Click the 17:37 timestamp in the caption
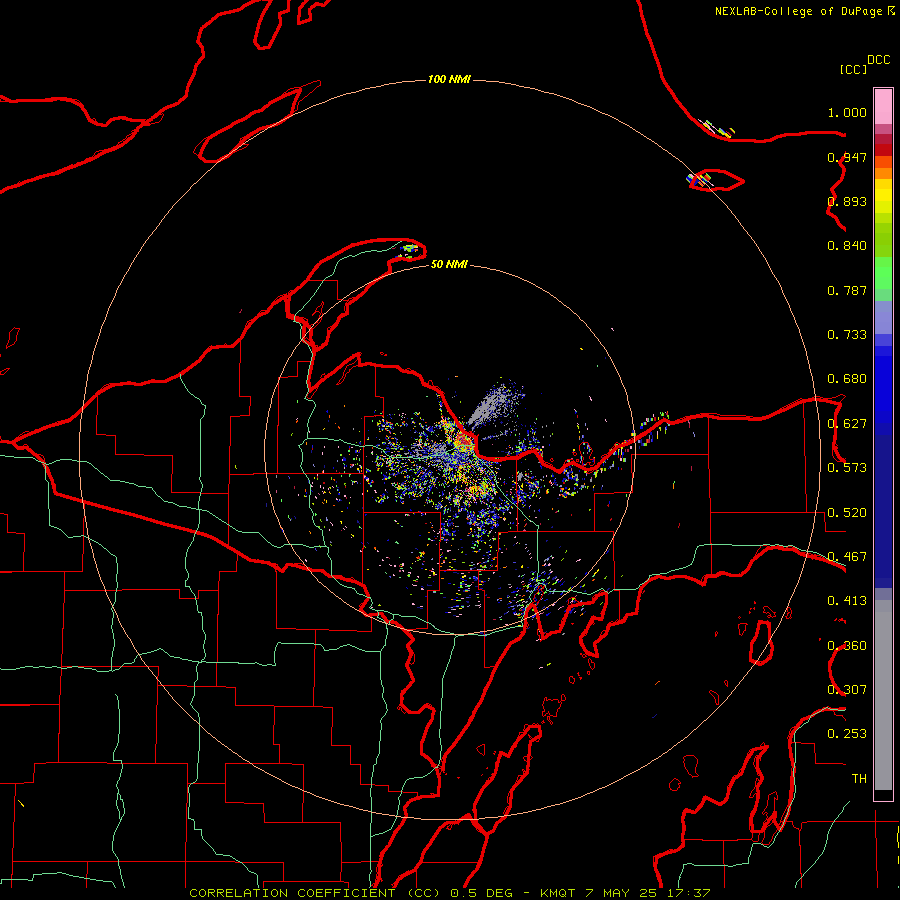This screenshot has height=900, width=900. point(689,893)
